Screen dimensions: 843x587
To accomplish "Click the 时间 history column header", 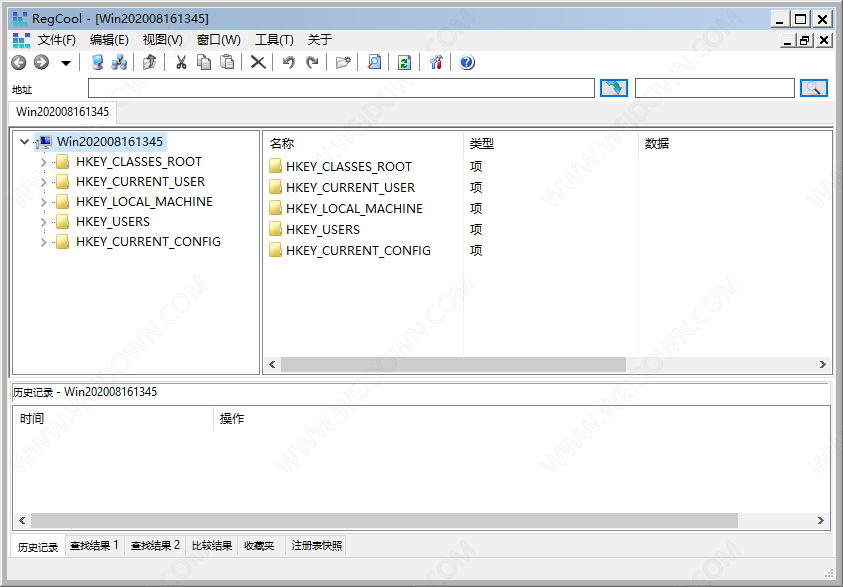I will (x=112, y=419).
